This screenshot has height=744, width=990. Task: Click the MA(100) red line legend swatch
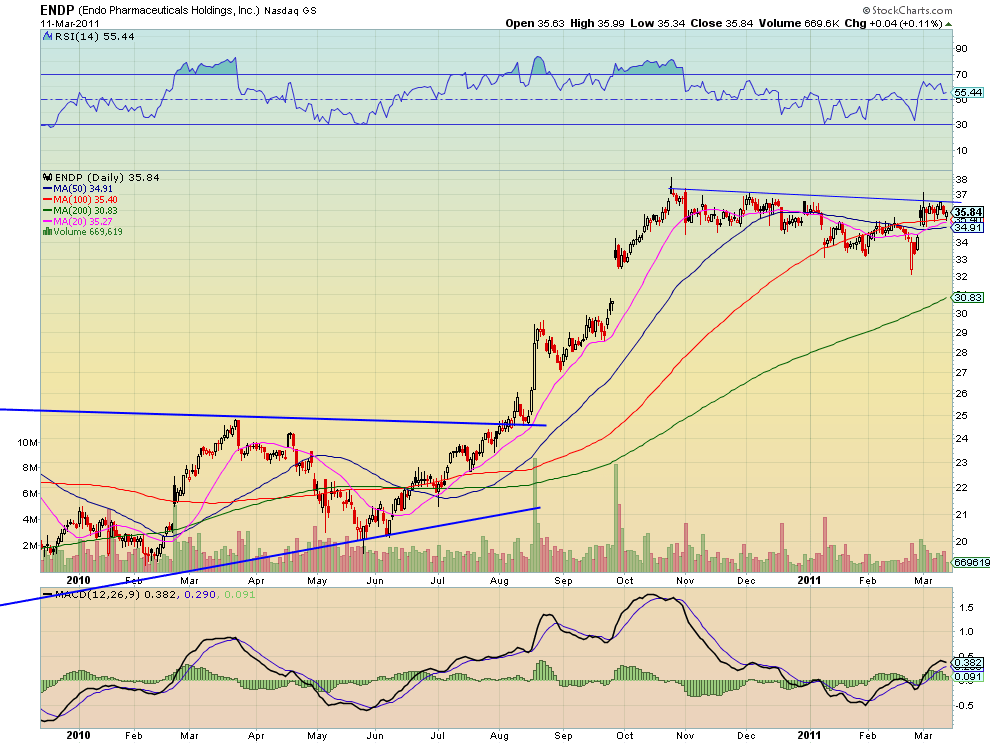tap(47, 200)
